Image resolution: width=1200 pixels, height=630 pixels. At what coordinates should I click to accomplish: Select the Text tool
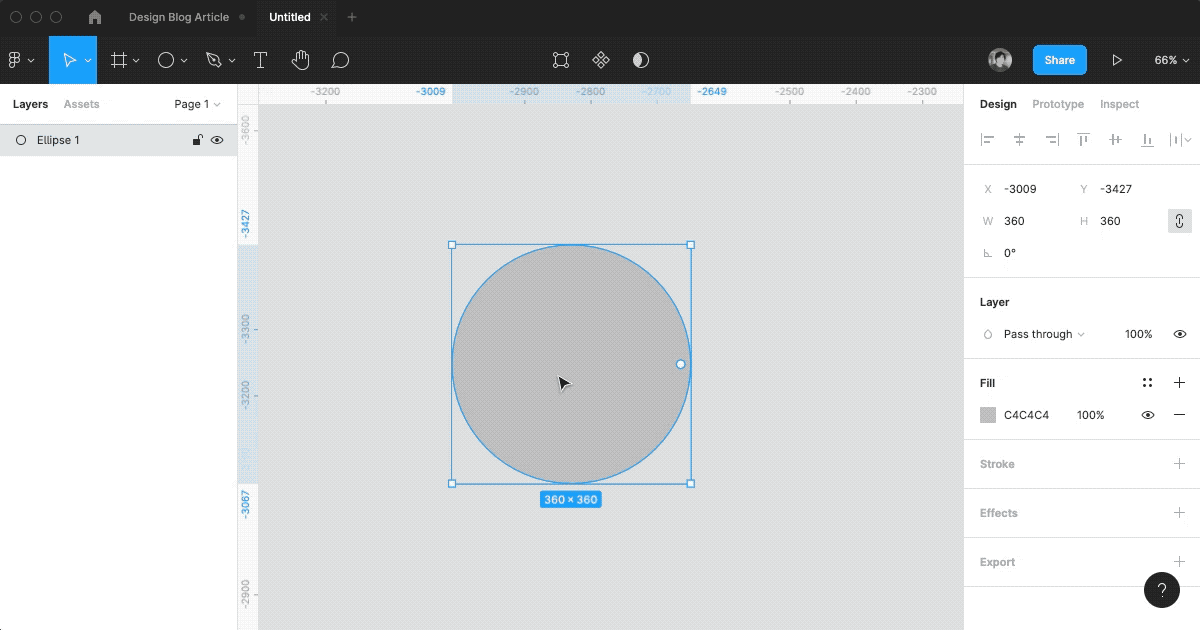(260, 60)
